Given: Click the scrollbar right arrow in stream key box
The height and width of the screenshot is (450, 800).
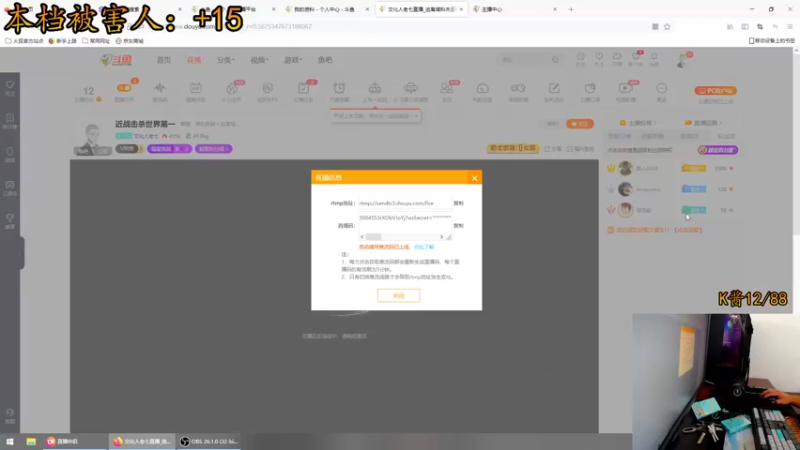Looking at the screenshot, I should coord(441,237).
